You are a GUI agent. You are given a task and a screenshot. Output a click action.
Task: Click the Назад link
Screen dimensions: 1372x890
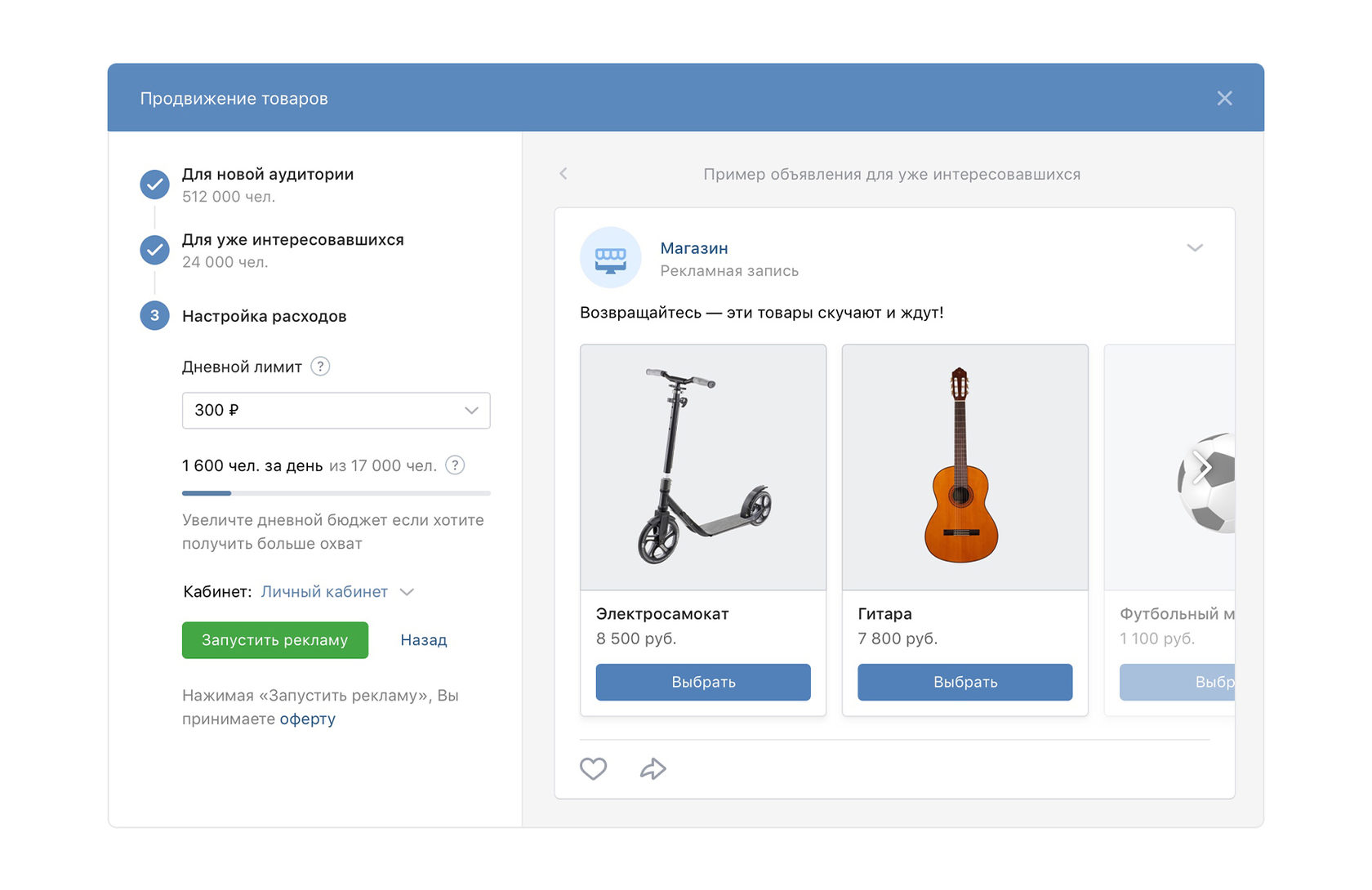click(423, 640)
